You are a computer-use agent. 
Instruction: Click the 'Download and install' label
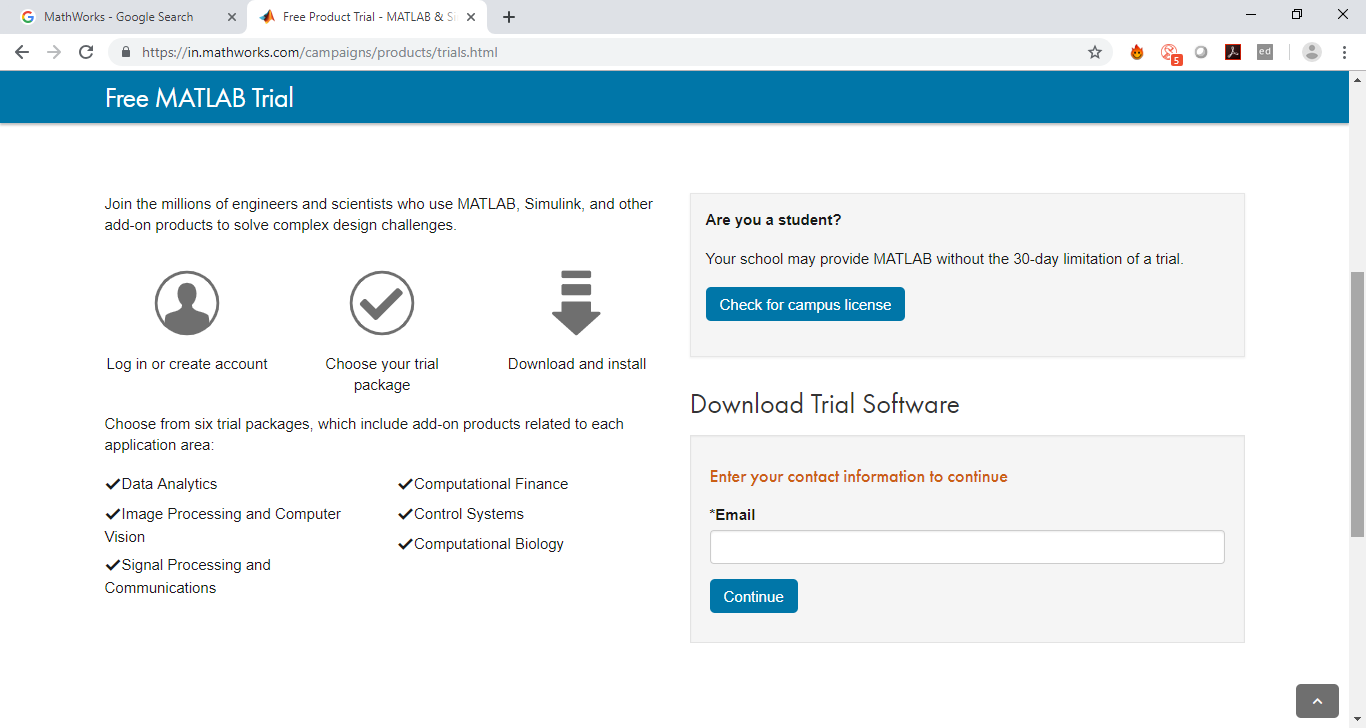pos(577,364)
